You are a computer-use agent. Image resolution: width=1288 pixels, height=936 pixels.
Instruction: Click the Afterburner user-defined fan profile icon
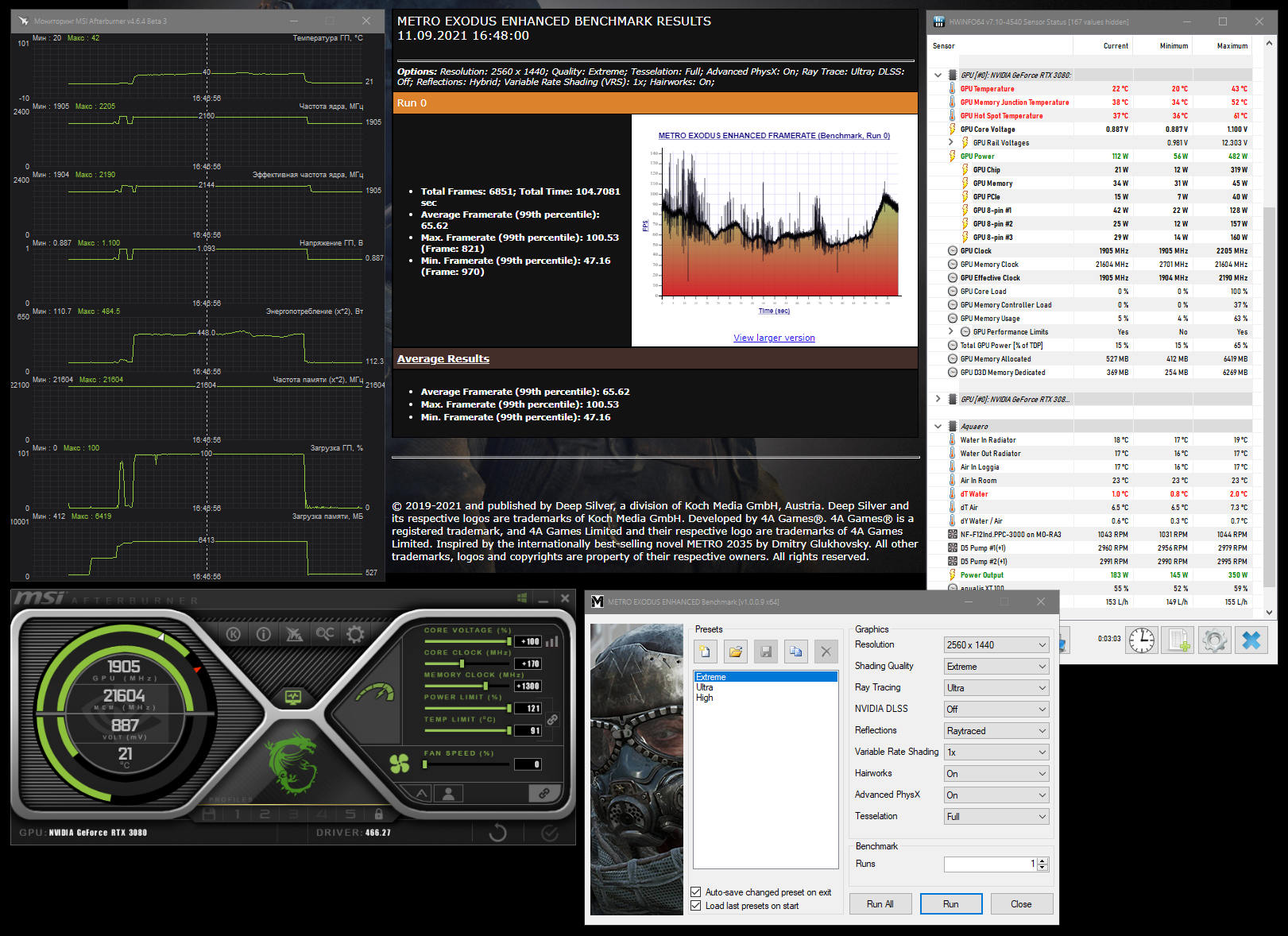(449, 793)
